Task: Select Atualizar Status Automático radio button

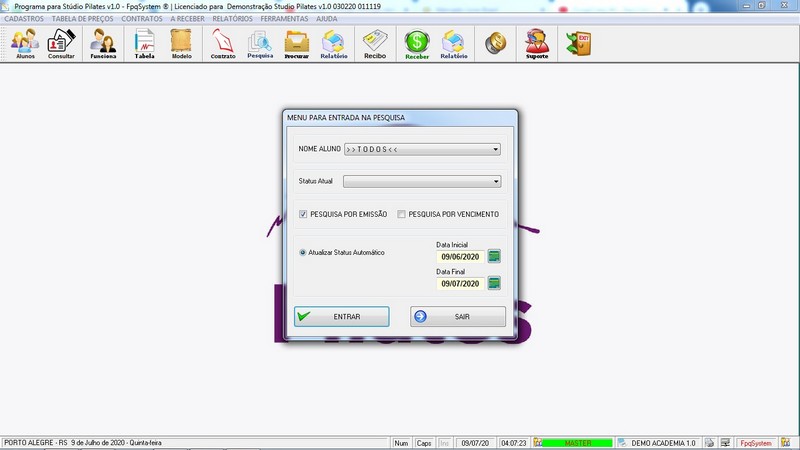Action: (303, 253)
